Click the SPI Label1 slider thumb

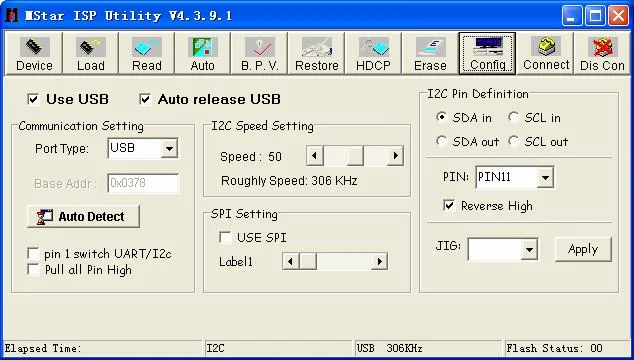coord(308,261)
